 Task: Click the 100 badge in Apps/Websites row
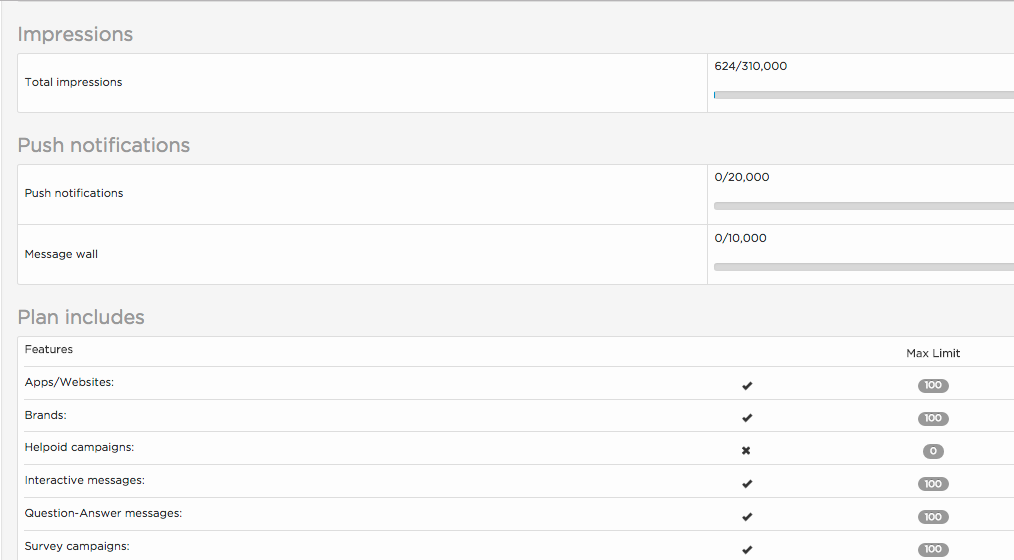(x=933, y=385)
